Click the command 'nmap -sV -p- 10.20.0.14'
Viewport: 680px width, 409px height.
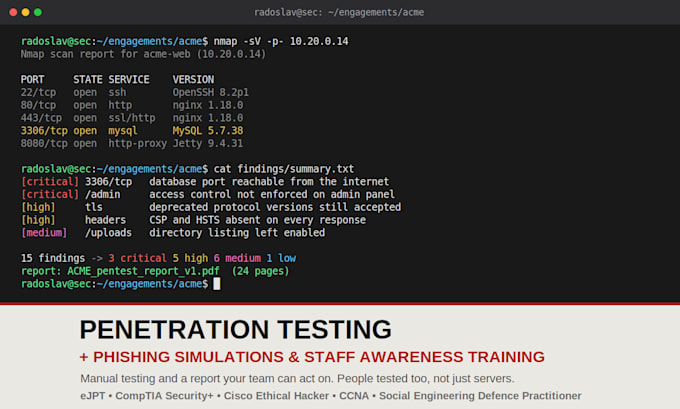coord(281,41)
